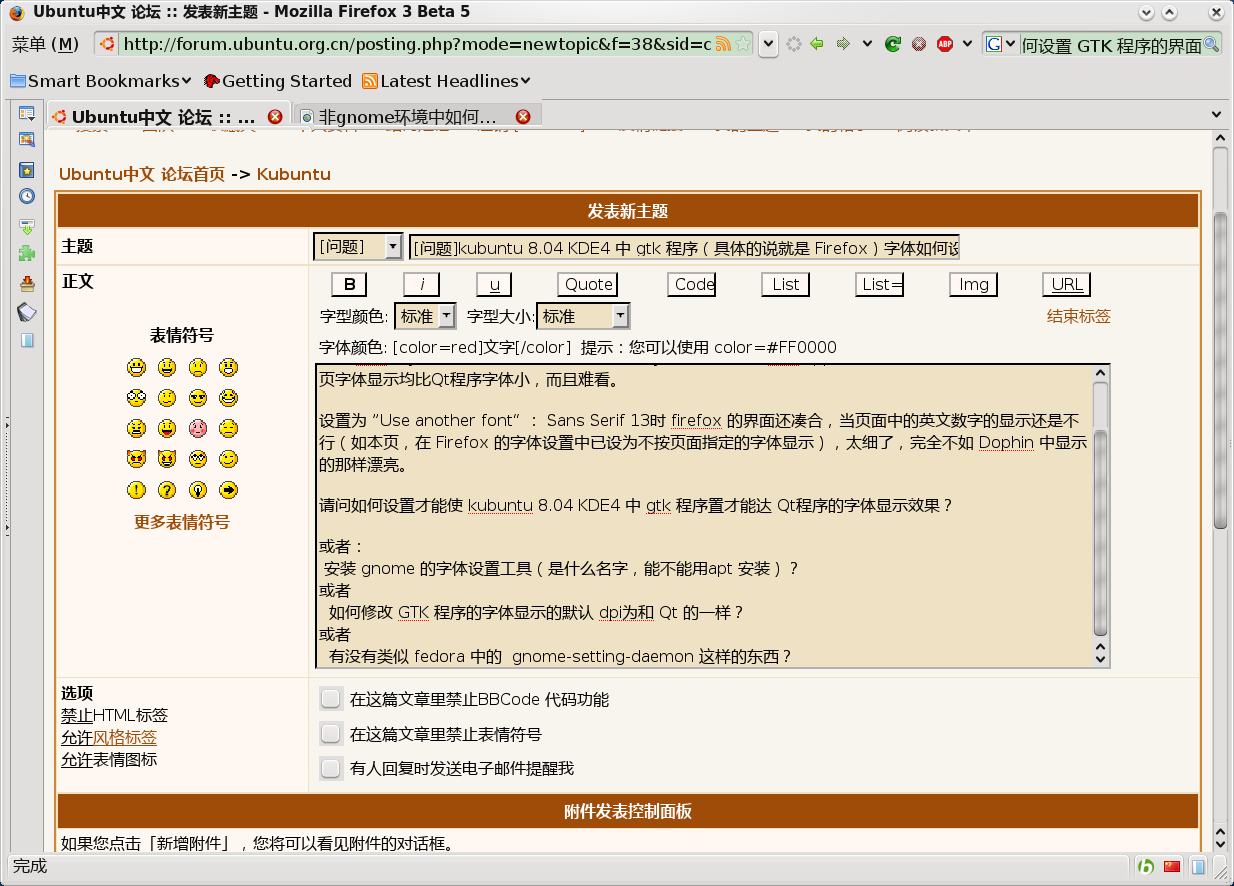Screen dimensions: 1234x886
Task: Click the page-with-wand icon in the left strip
Action: point(27,140)
